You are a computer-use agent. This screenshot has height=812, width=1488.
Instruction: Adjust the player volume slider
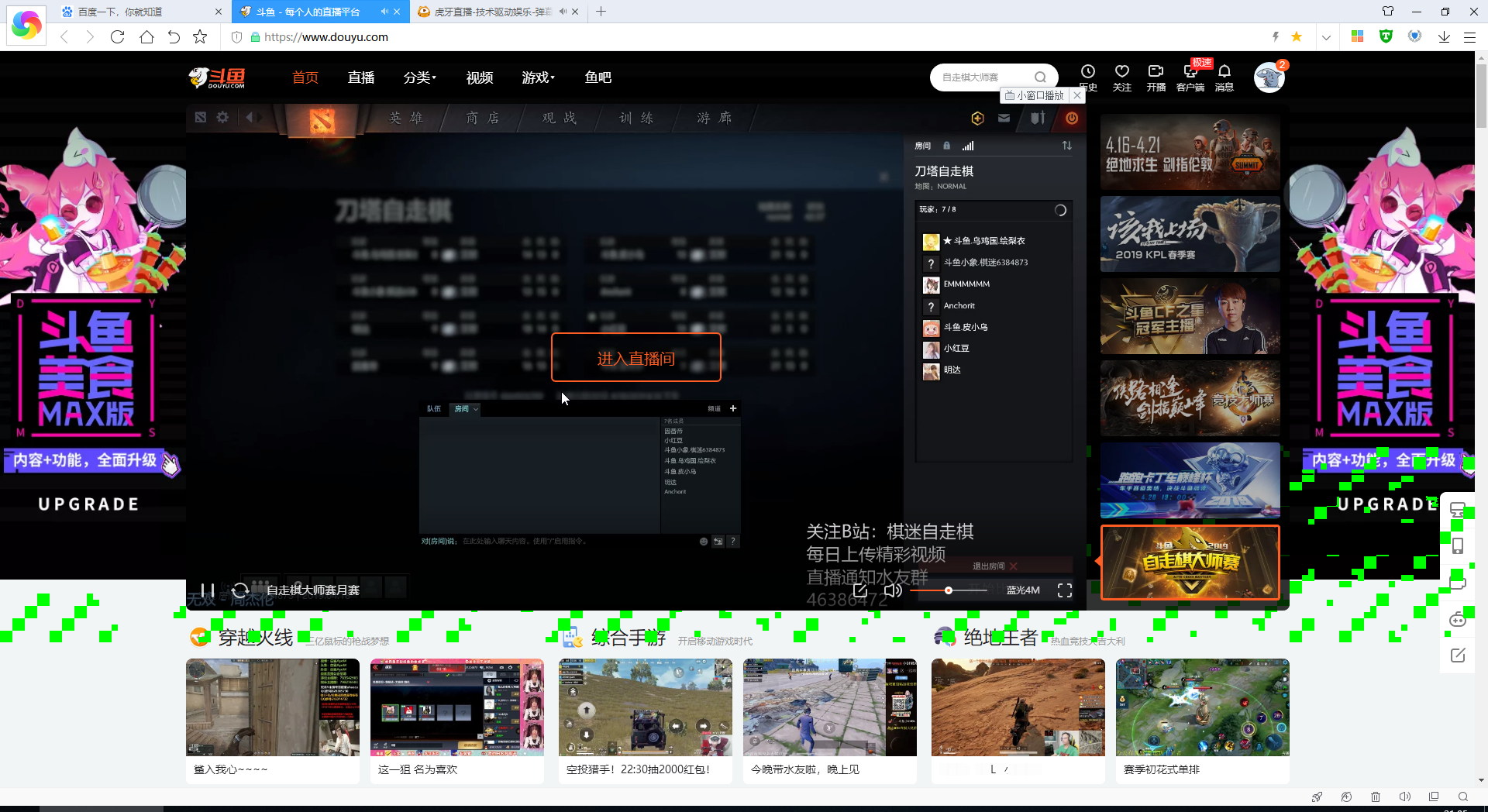[948, 590]
